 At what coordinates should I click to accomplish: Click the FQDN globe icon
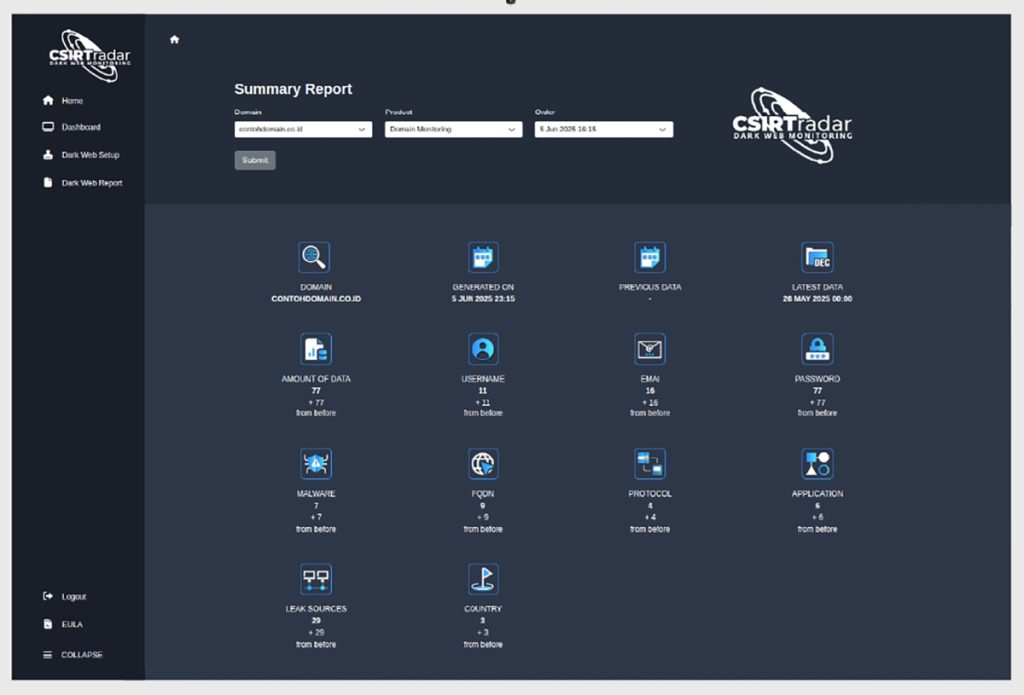pyautogui.click(x=483, y=464)
